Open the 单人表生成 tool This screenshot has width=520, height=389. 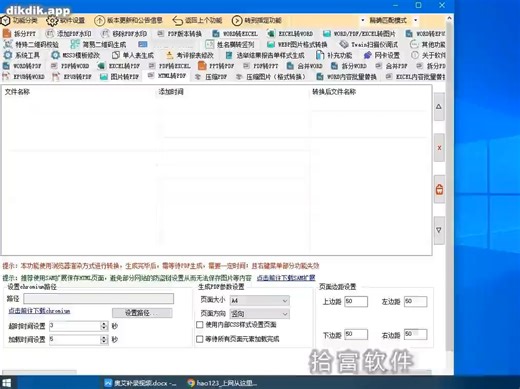pos(133,55)
